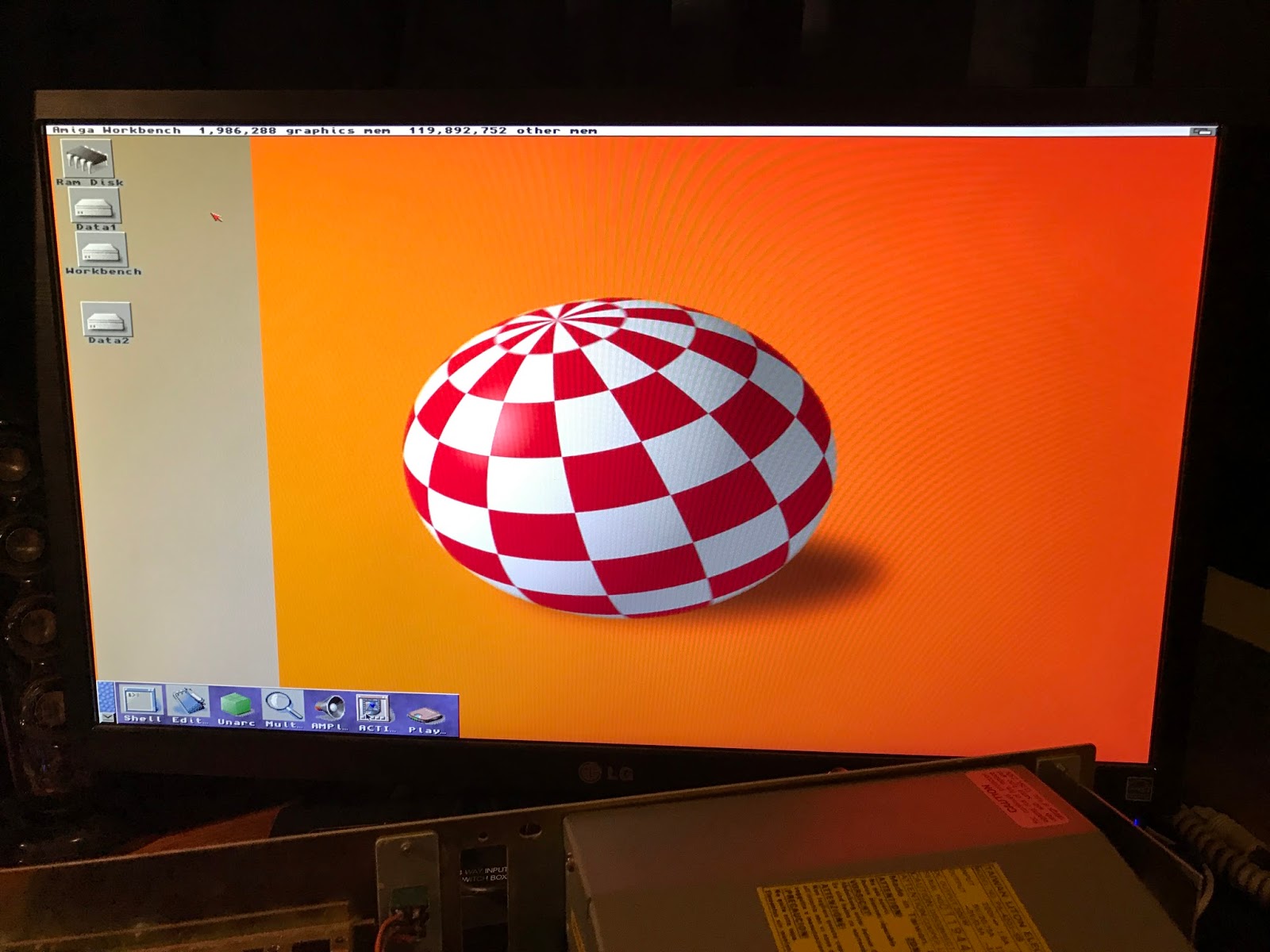
Task: Launch Shell from the dock
Action: [142, 704]
